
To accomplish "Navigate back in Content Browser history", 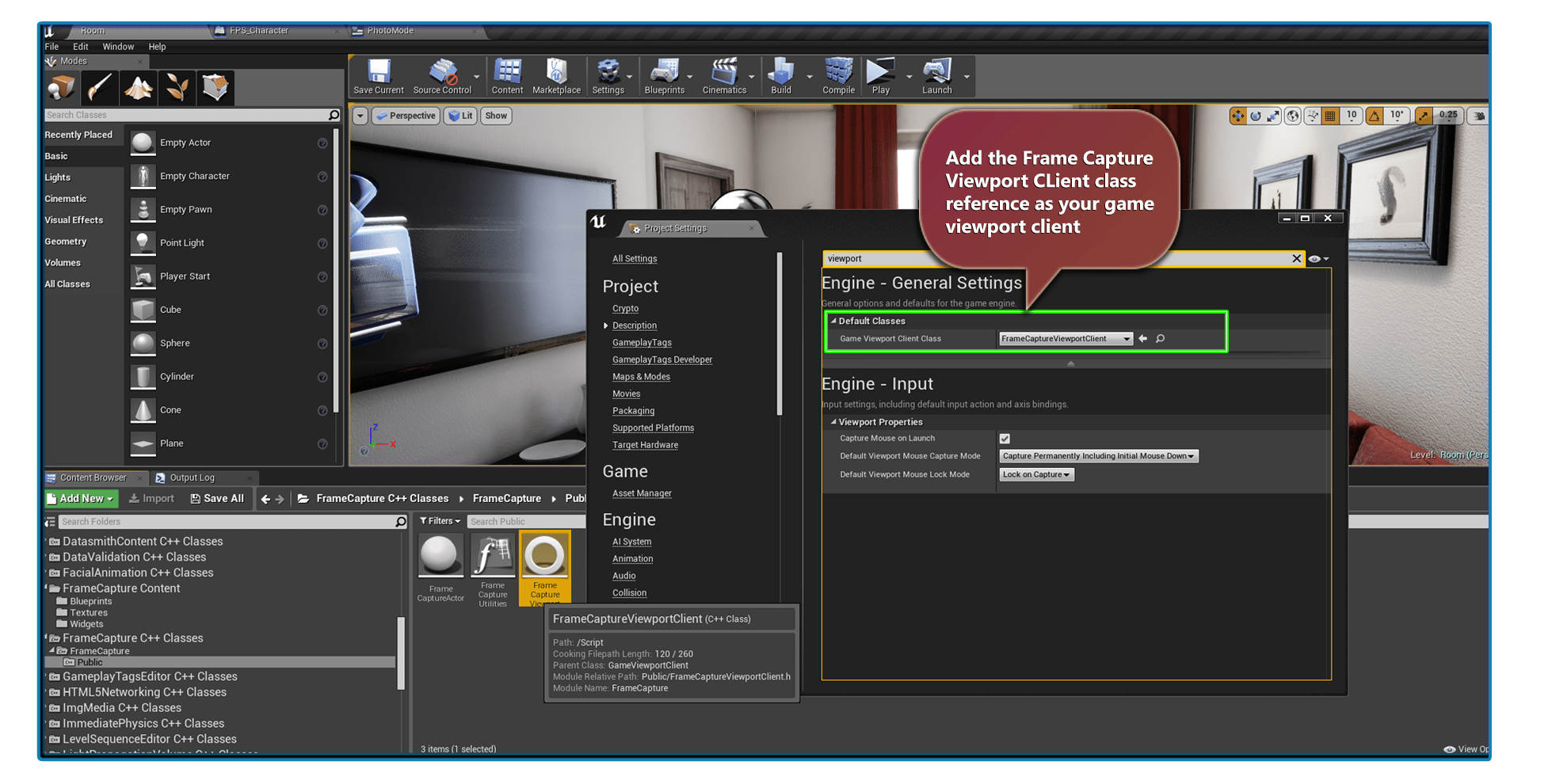I will (265, 499).
